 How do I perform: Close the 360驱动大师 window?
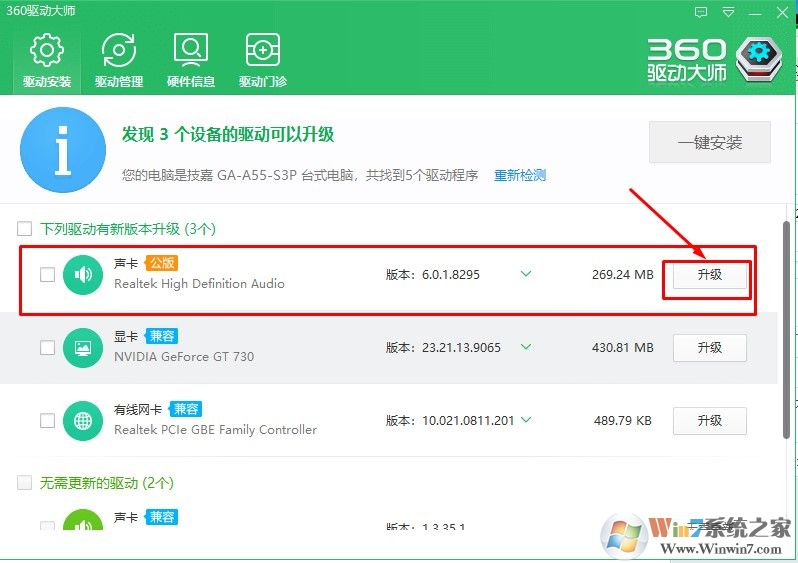(782, 12)
